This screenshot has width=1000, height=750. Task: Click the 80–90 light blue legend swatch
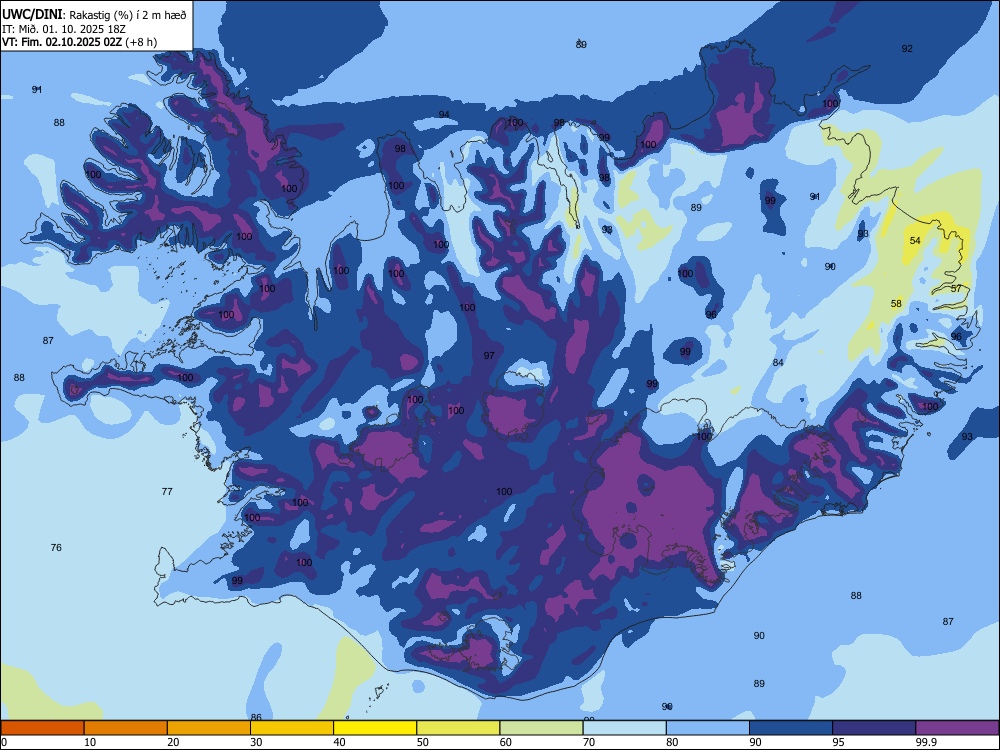tap(708, 728)
